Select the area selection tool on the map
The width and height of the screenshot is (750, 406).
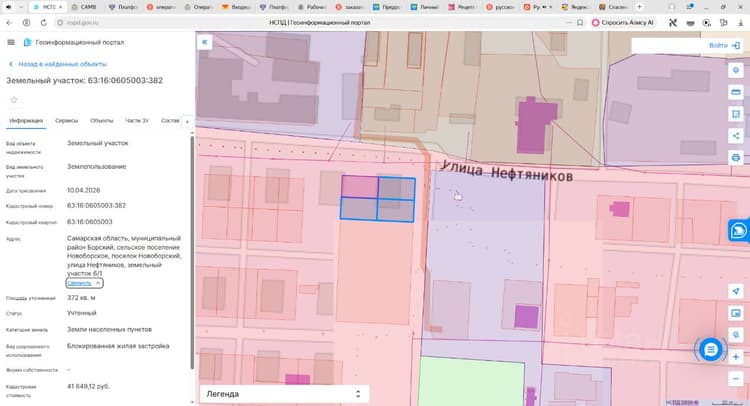(x=736, y=114)
